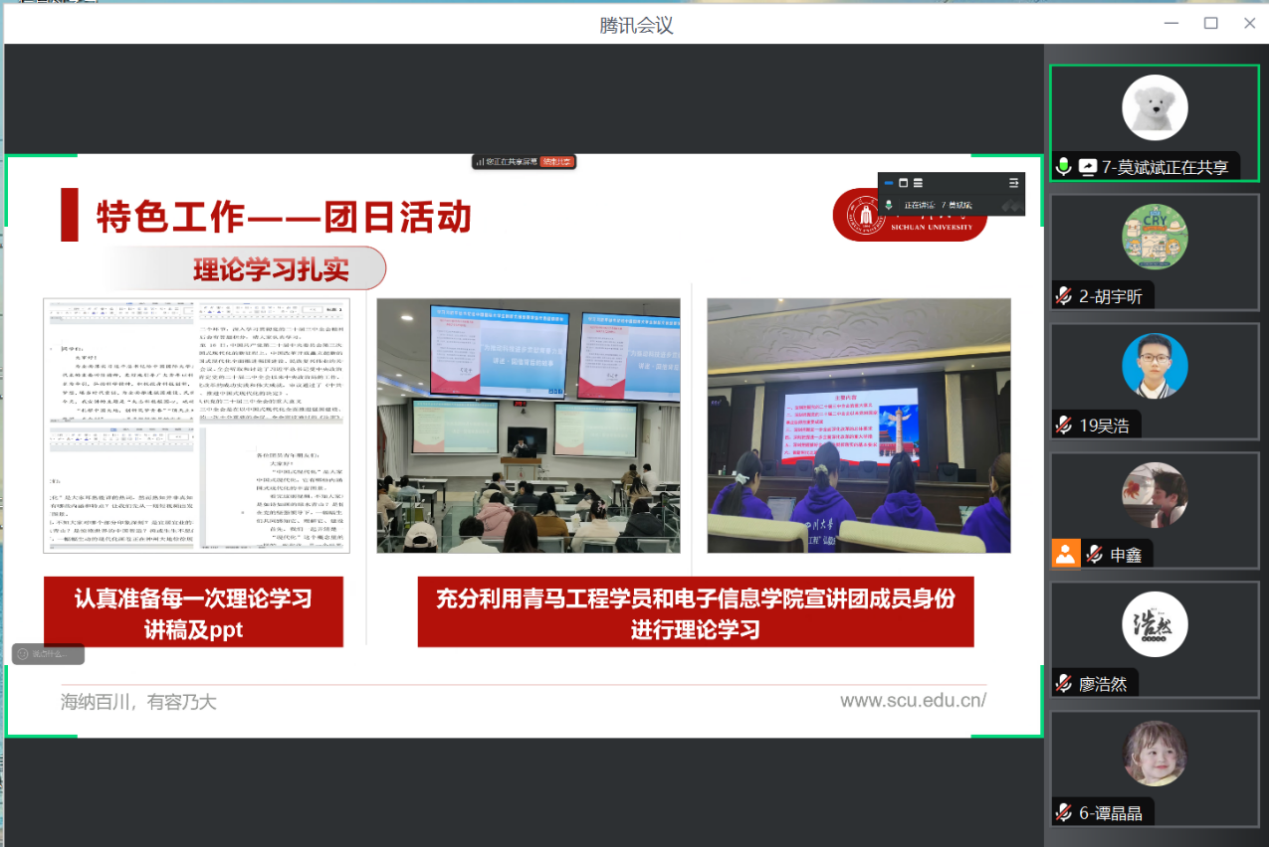The width and height of the screenshot is (1269, 847).
Task: Select the bear avatar of 7-莫斌斌
Action: (1154, 108)
